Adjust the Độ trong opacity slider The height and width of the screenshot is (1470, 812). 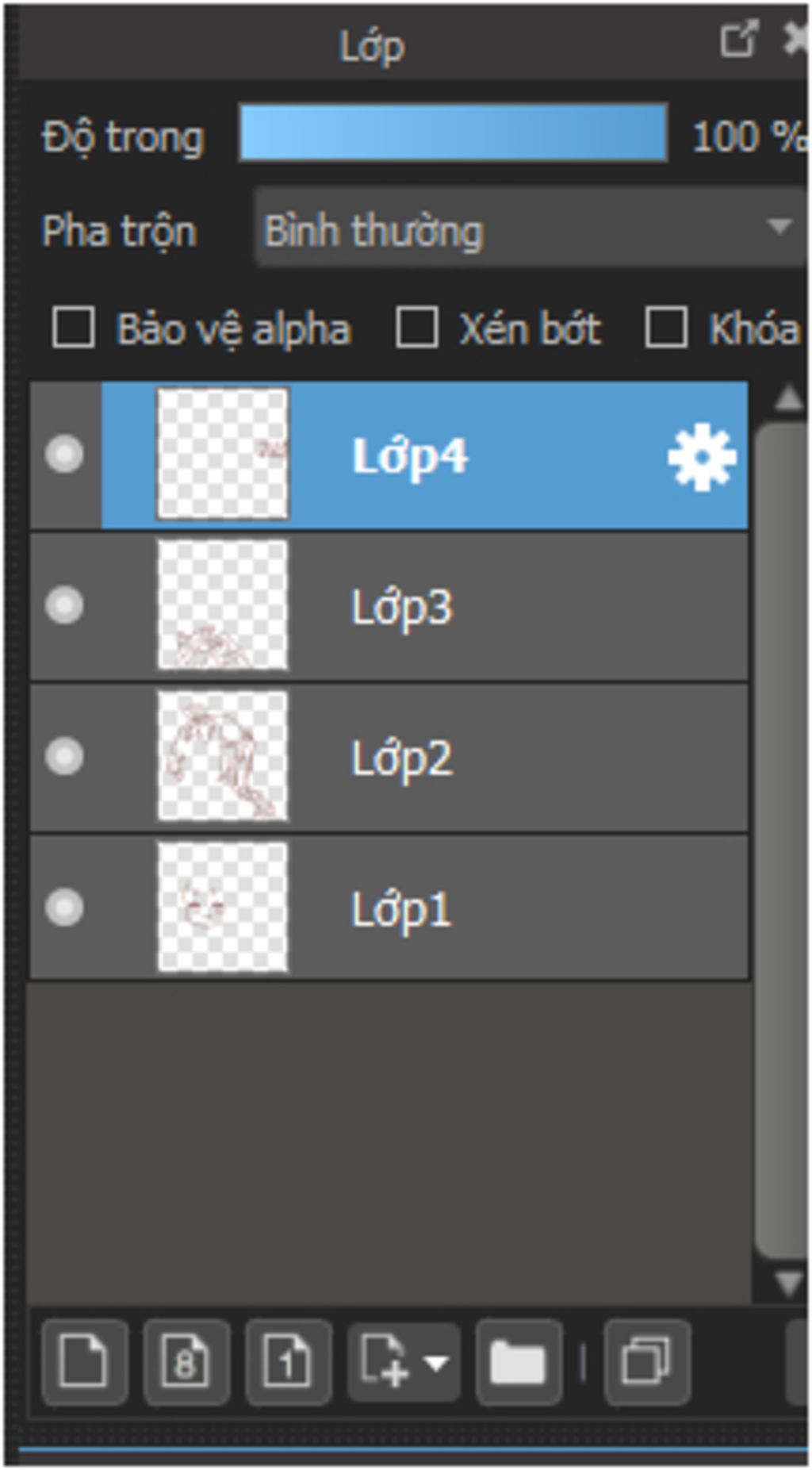pos(453,132)
